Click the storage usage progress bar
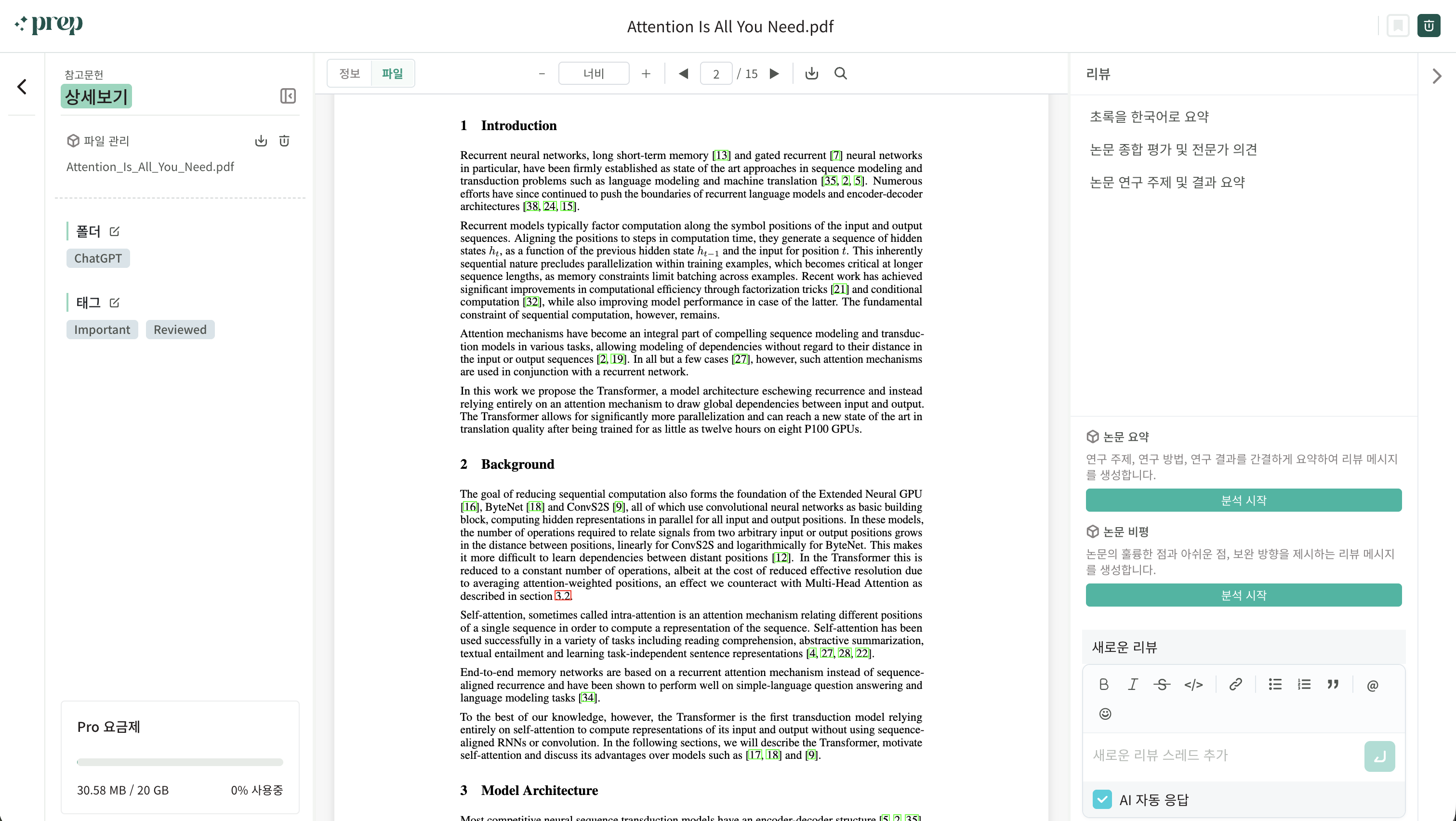Screen dimensions: 1456x821 click(x=180, y=762)
